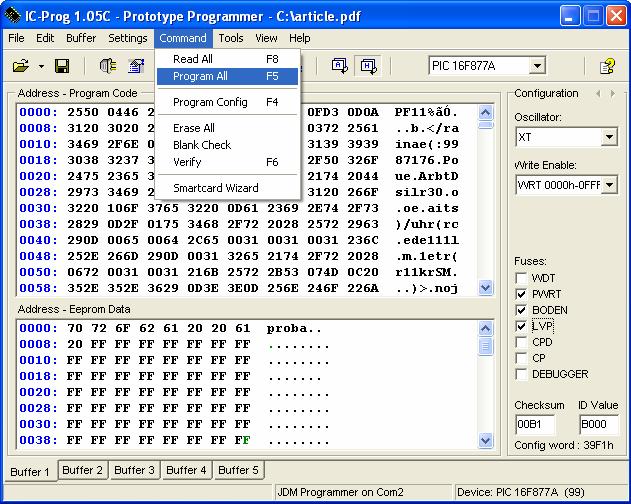This screenshot has width=631, height=504.
Task: Uncheck the LVP fuse checkbox
Action: click(521, 326)
